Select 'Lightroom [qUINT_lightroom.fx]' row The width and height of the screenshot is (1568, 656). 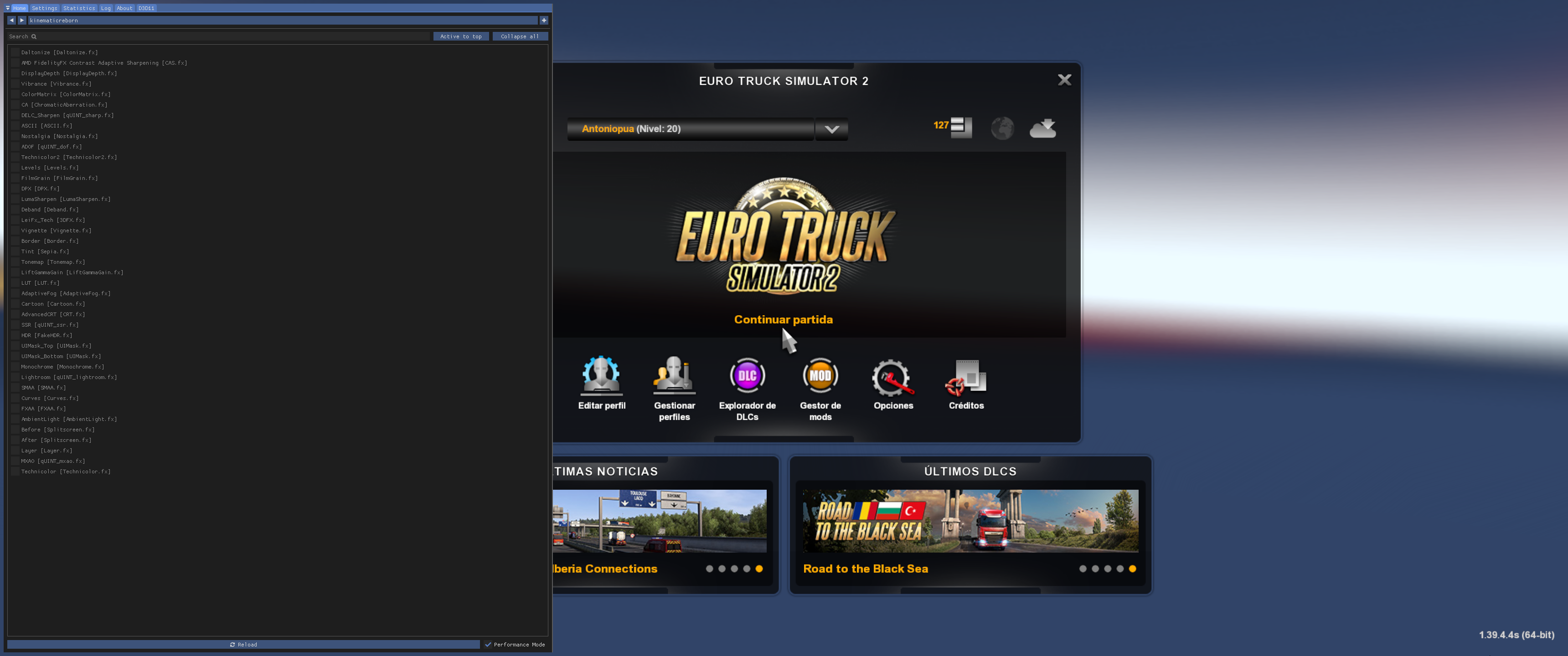tap(69, 377)
